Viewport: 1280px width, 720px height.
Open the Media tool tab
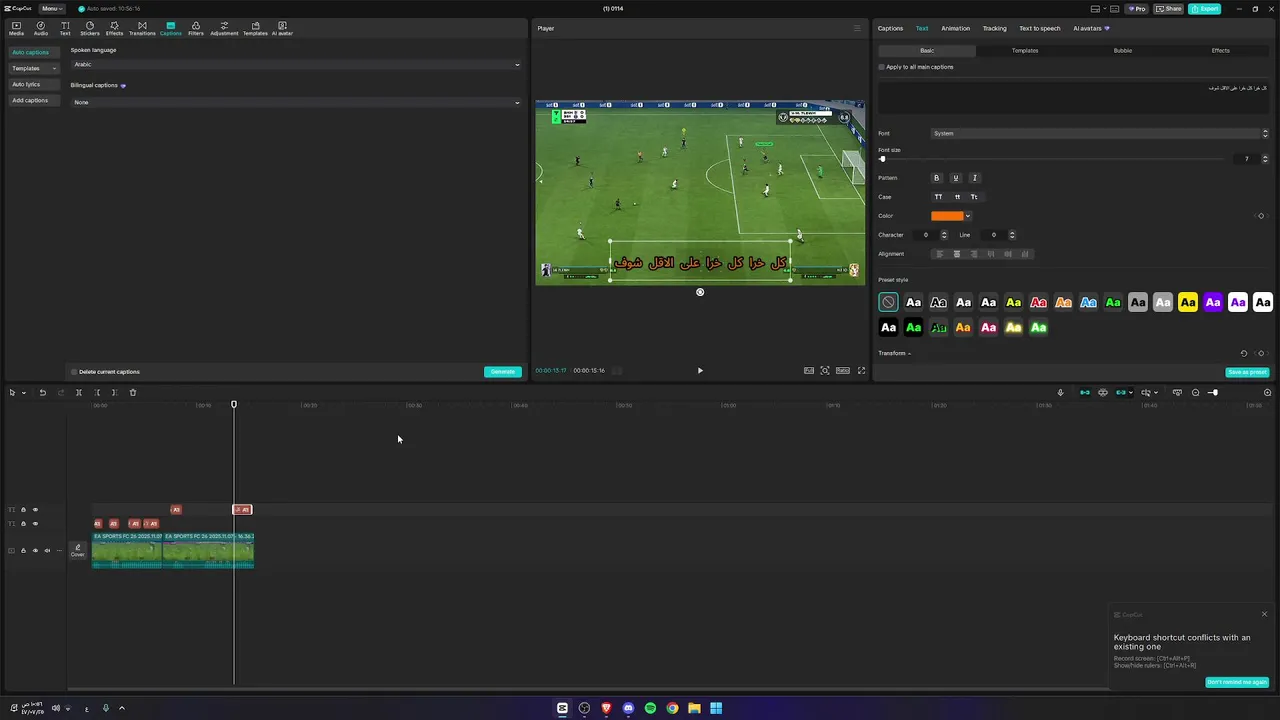16,28
